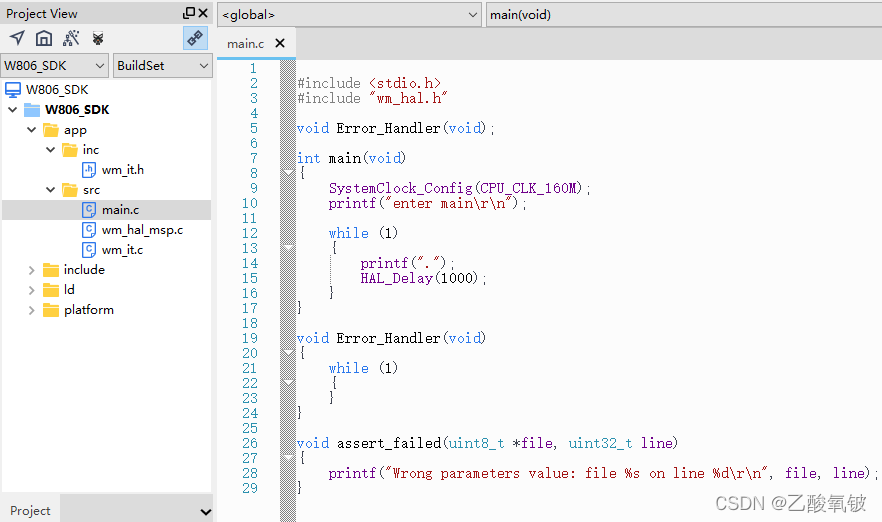This screenshot has height=522, width=882.
Task: Click line number 14 in the gutter
Action: (x=250, y=263)
